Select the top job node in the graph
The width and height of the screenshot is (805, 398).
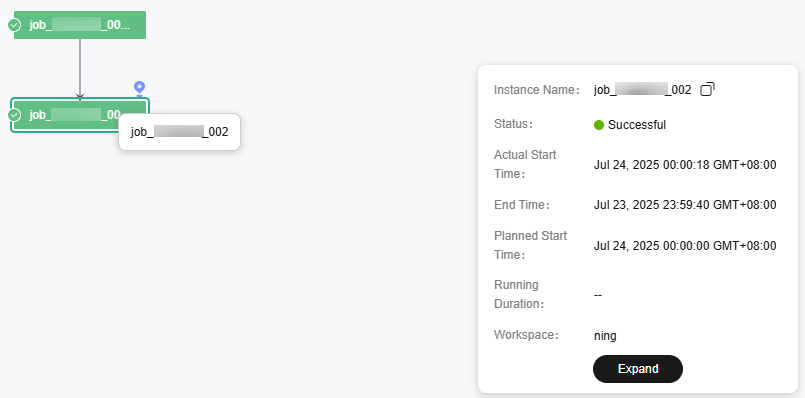coord(80,25)
